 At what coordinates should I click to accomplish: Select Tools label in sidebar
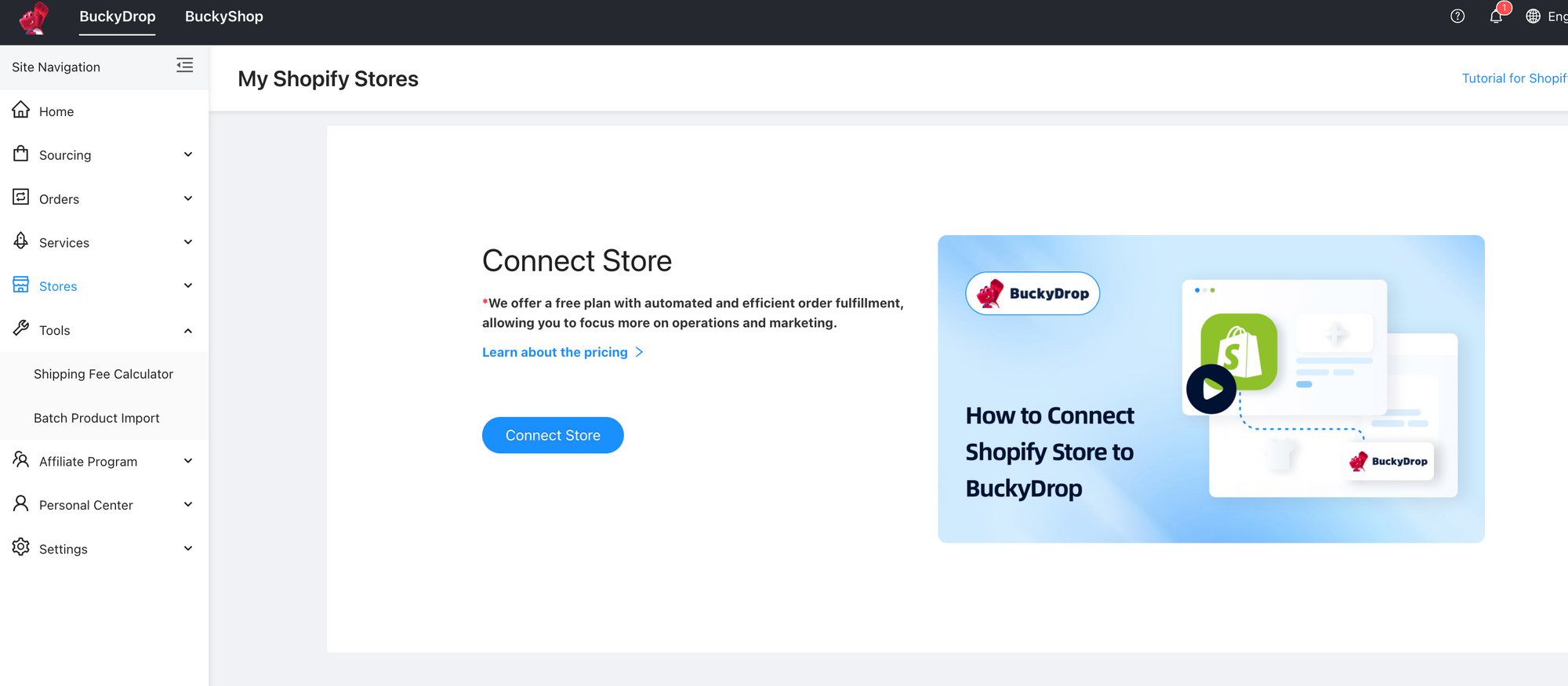55,330
